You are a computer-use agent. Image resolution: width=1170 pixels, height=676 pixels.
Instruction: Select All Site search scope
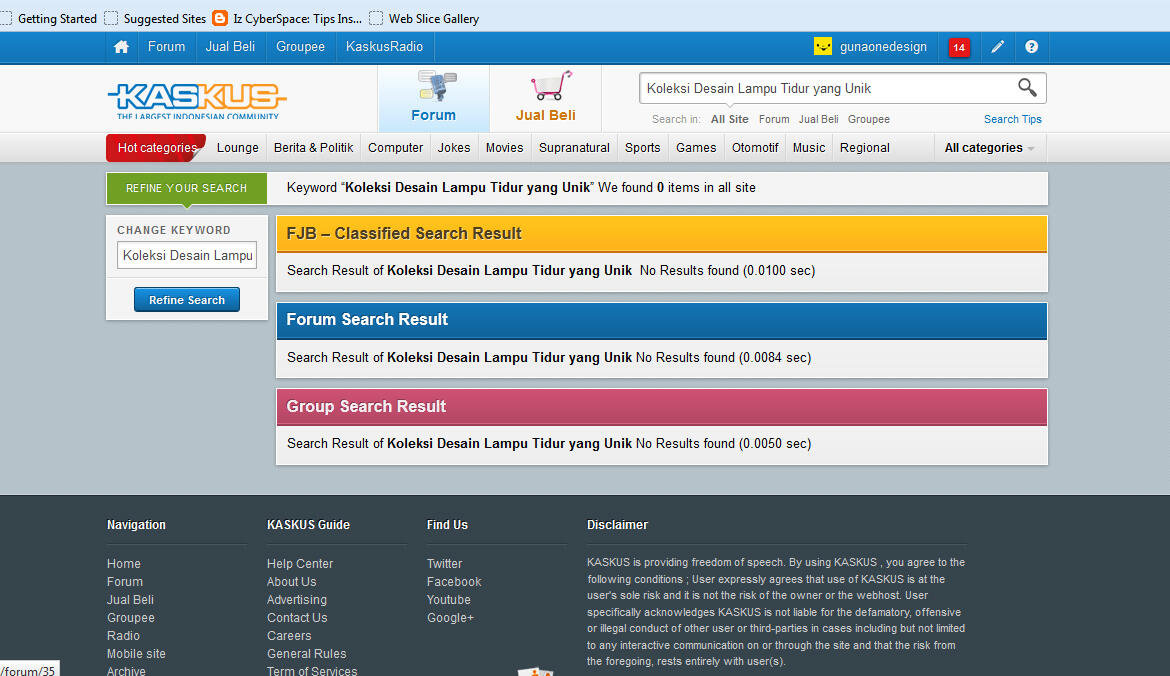click(729, 119)
